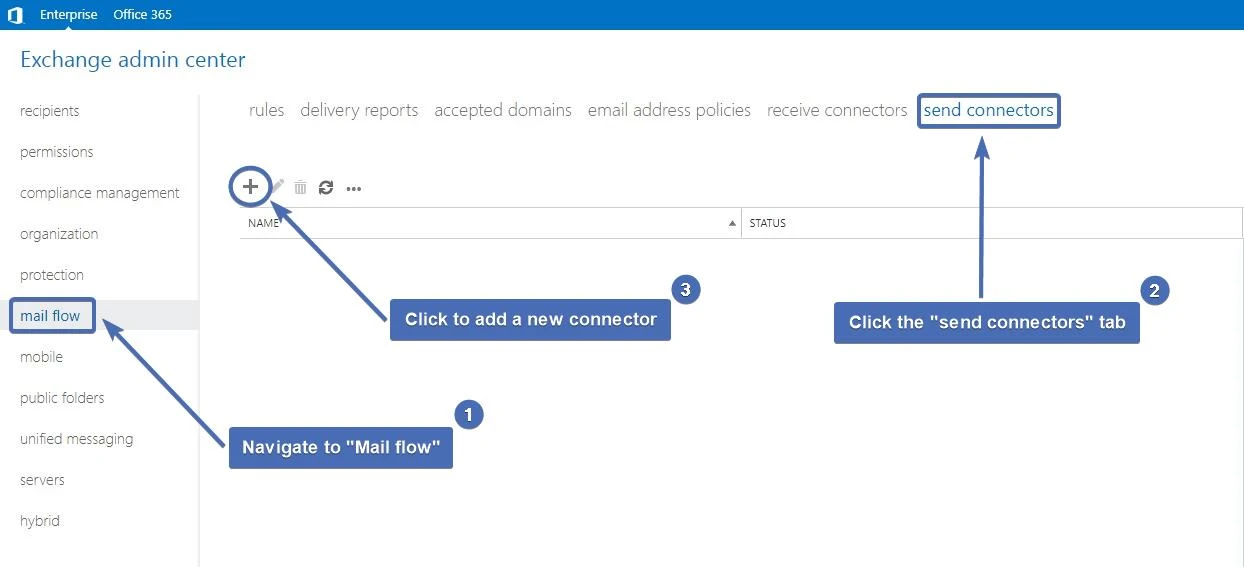Open mobile section
This screenshot has height=567, width=1244.
[41, 357]
